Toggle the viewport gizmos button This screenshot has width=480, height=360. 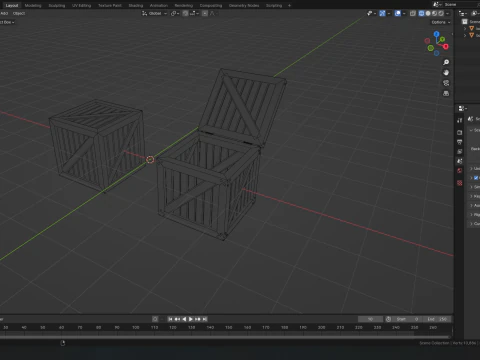[382, 13]
